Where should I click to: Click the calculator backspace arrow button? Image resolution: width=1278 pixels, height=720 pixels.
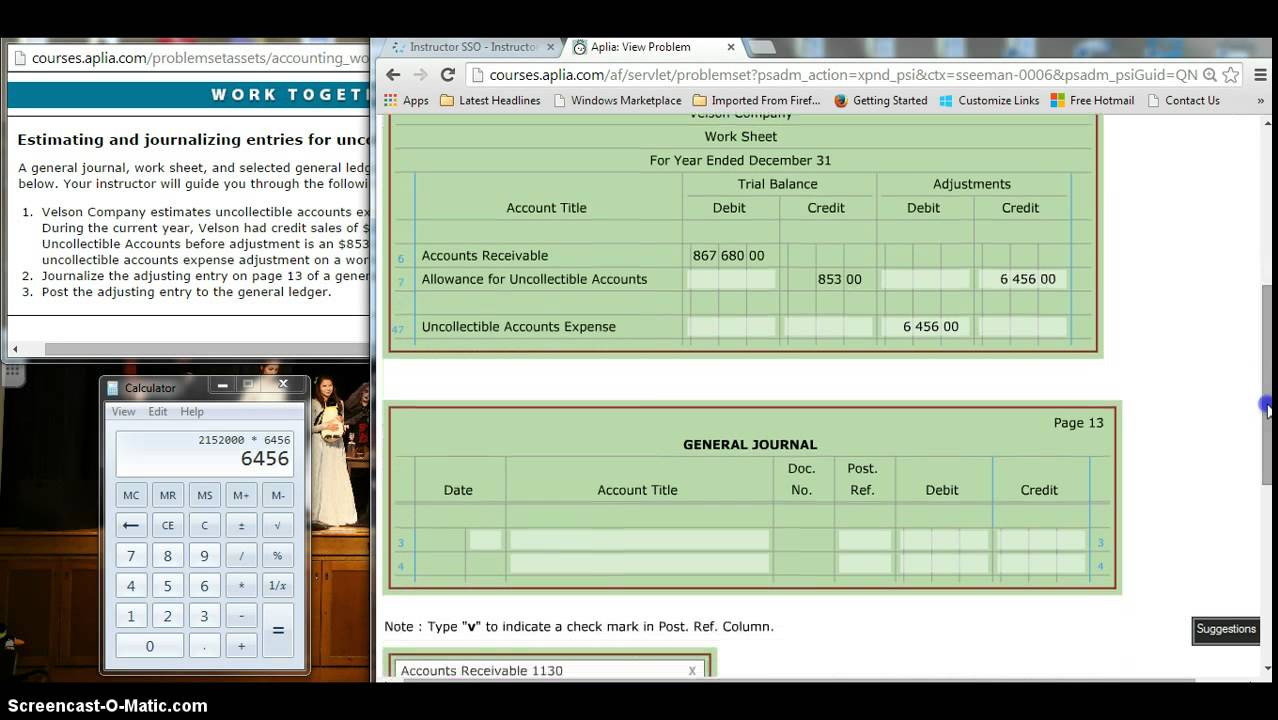tap(131, 525)
